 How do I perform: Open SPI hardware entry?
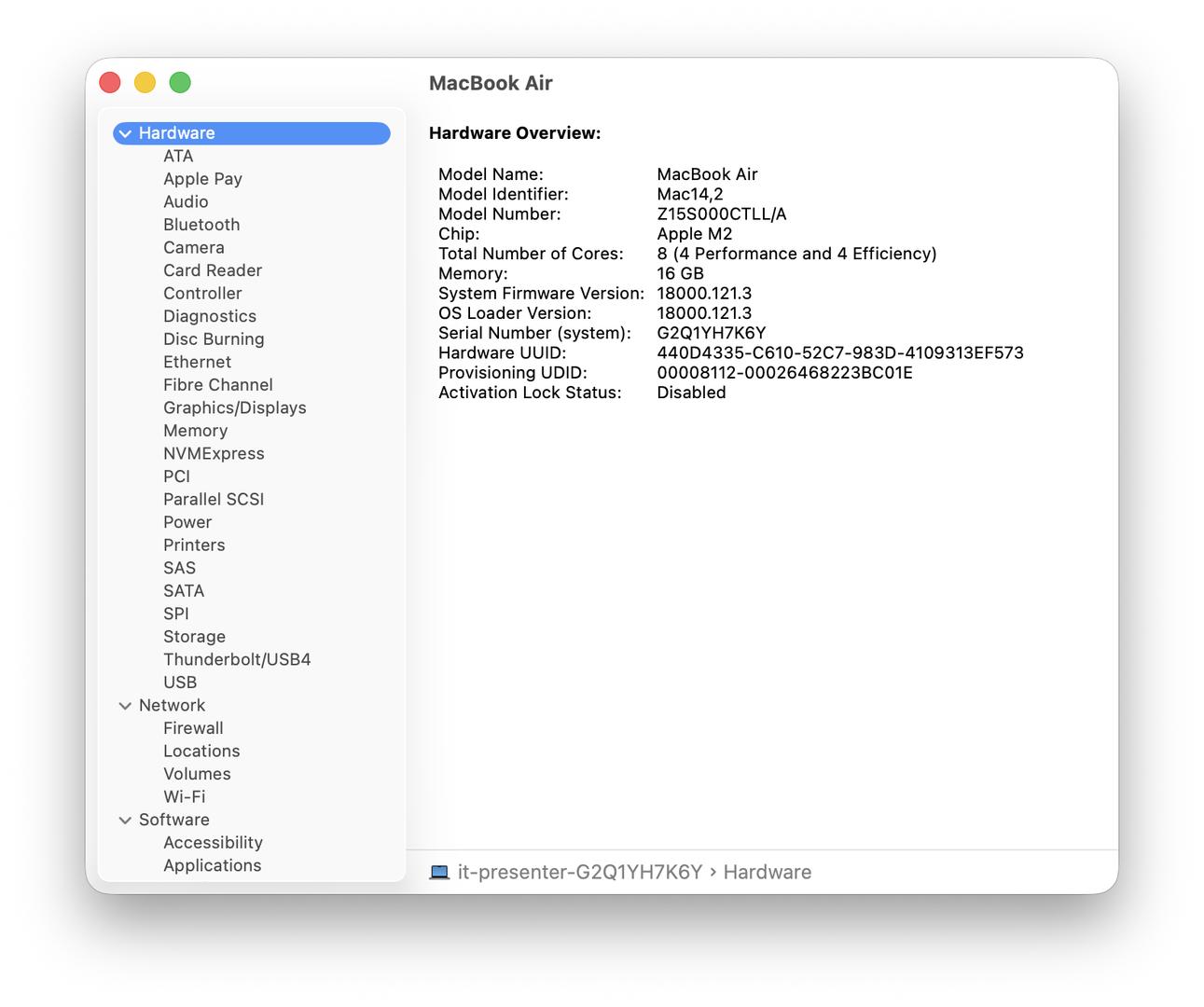click(x=176, y=614)
